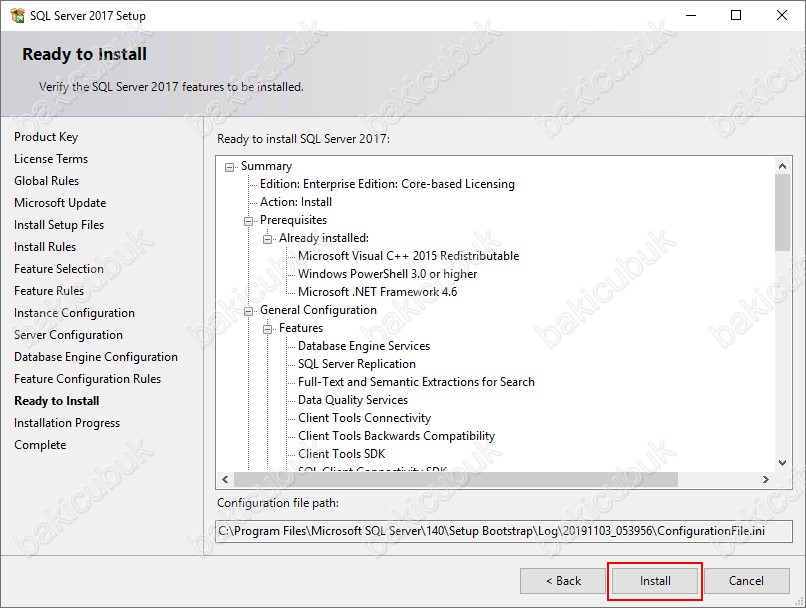Select the Already installed tree label

coord(324,238)
